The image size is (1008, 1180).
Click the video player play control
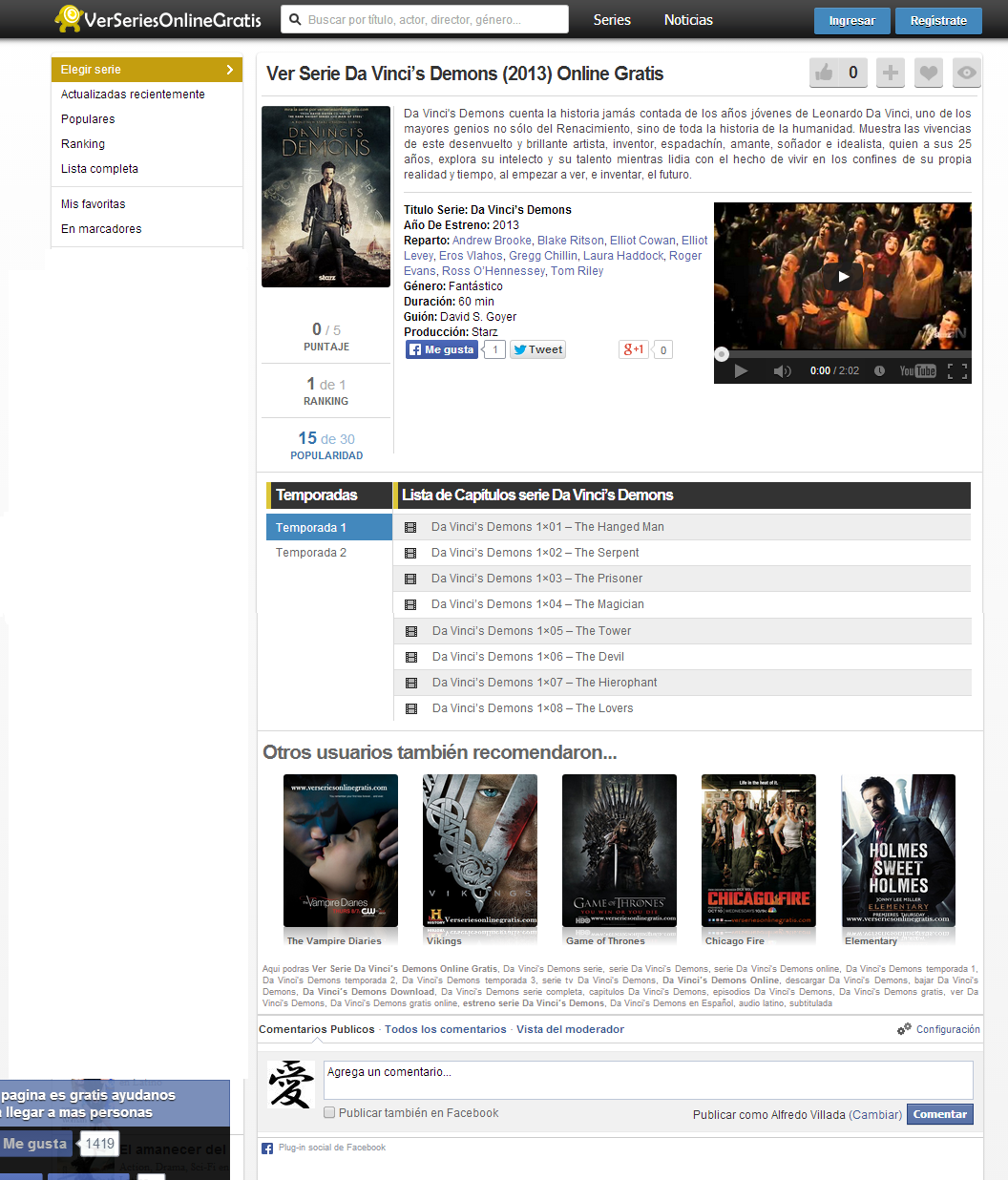[741, 371]
